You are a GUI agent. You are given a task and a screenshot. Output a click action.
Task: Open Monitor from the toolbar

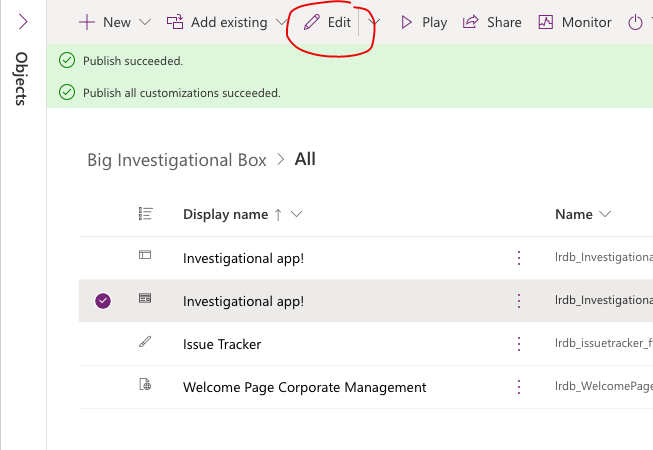coord(575,22)
